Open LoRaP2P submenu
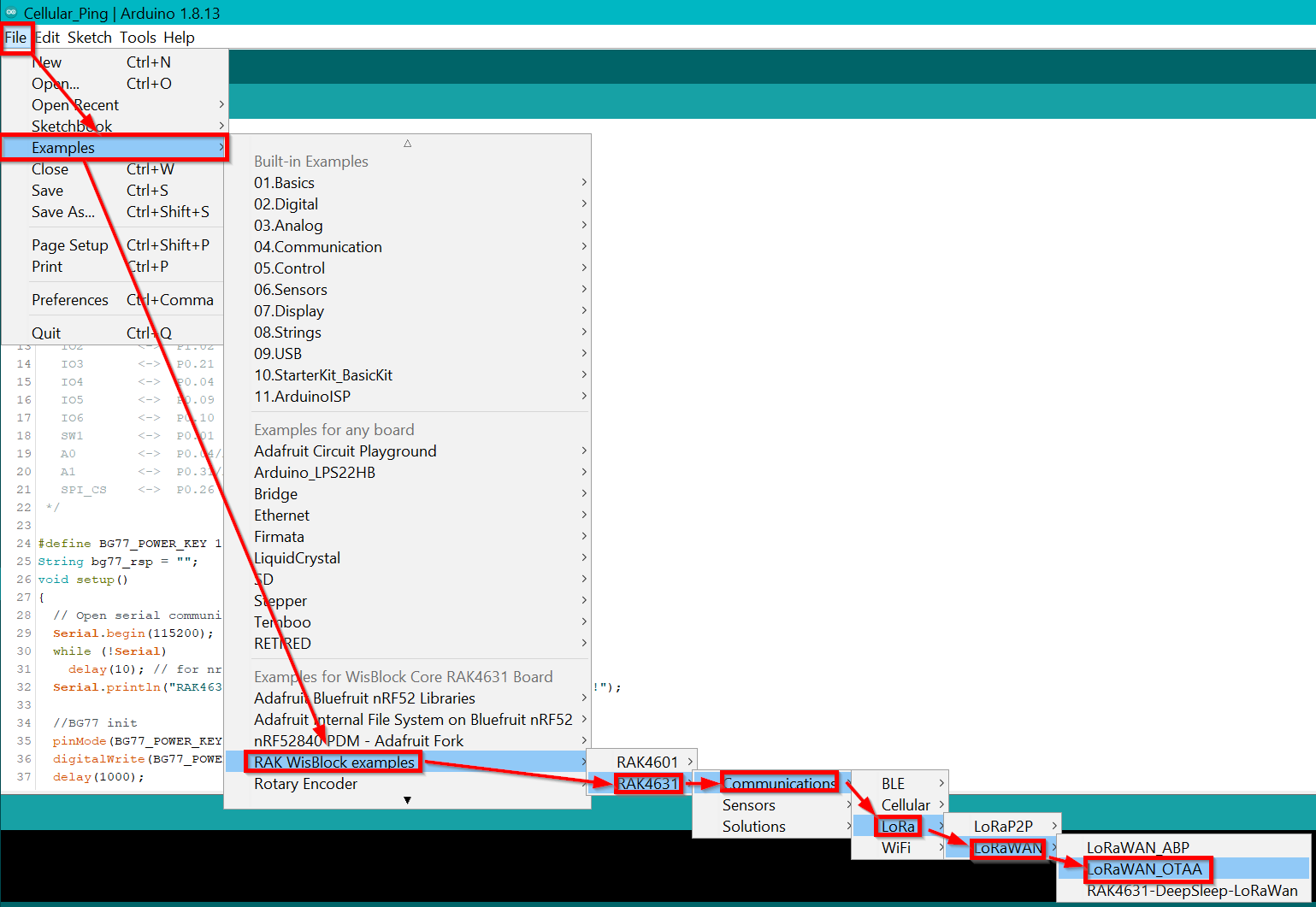The height and width of the screenshot is (907, 1316). (x=1002, y=827)
